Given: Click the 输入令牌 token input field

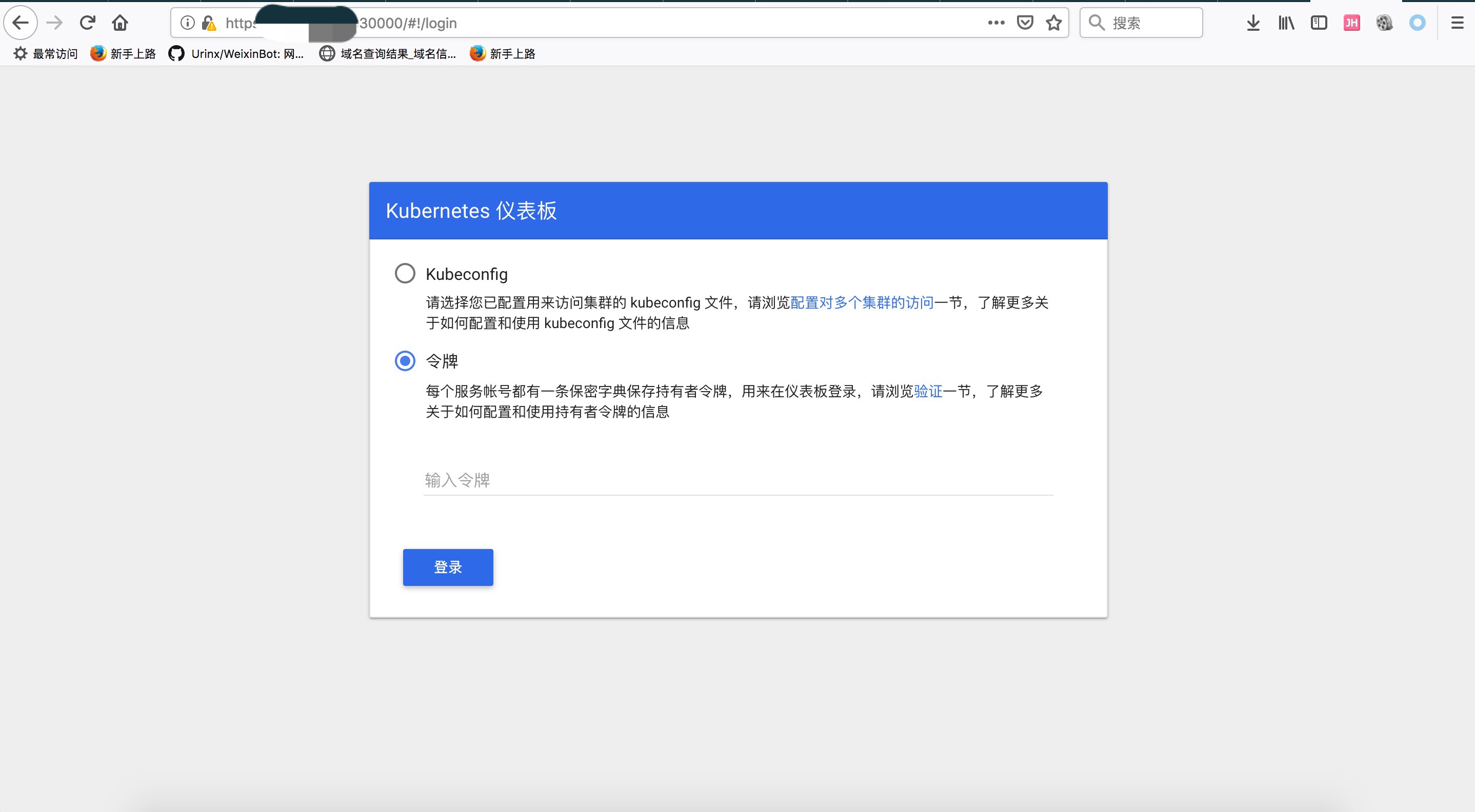Looking at the screenshot, I should tap(737, 480).
